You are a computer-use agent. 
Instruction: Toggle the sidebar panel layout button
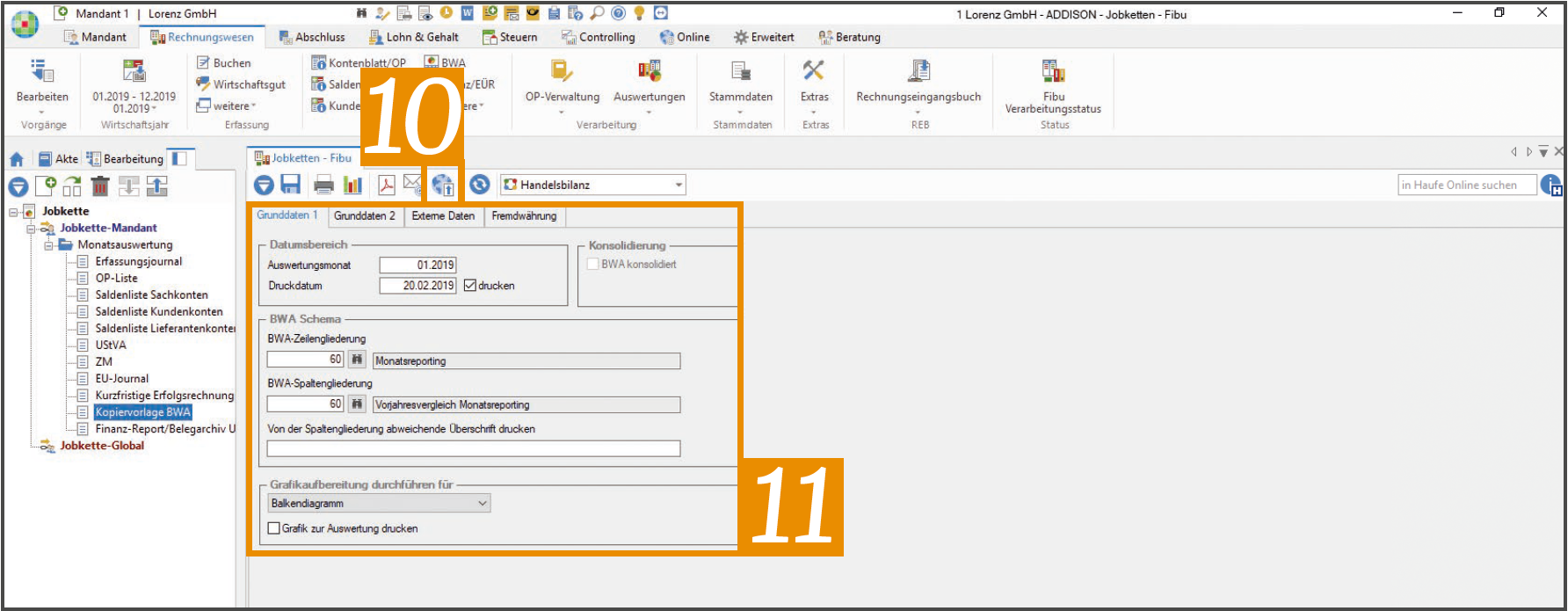coord(179,159)
